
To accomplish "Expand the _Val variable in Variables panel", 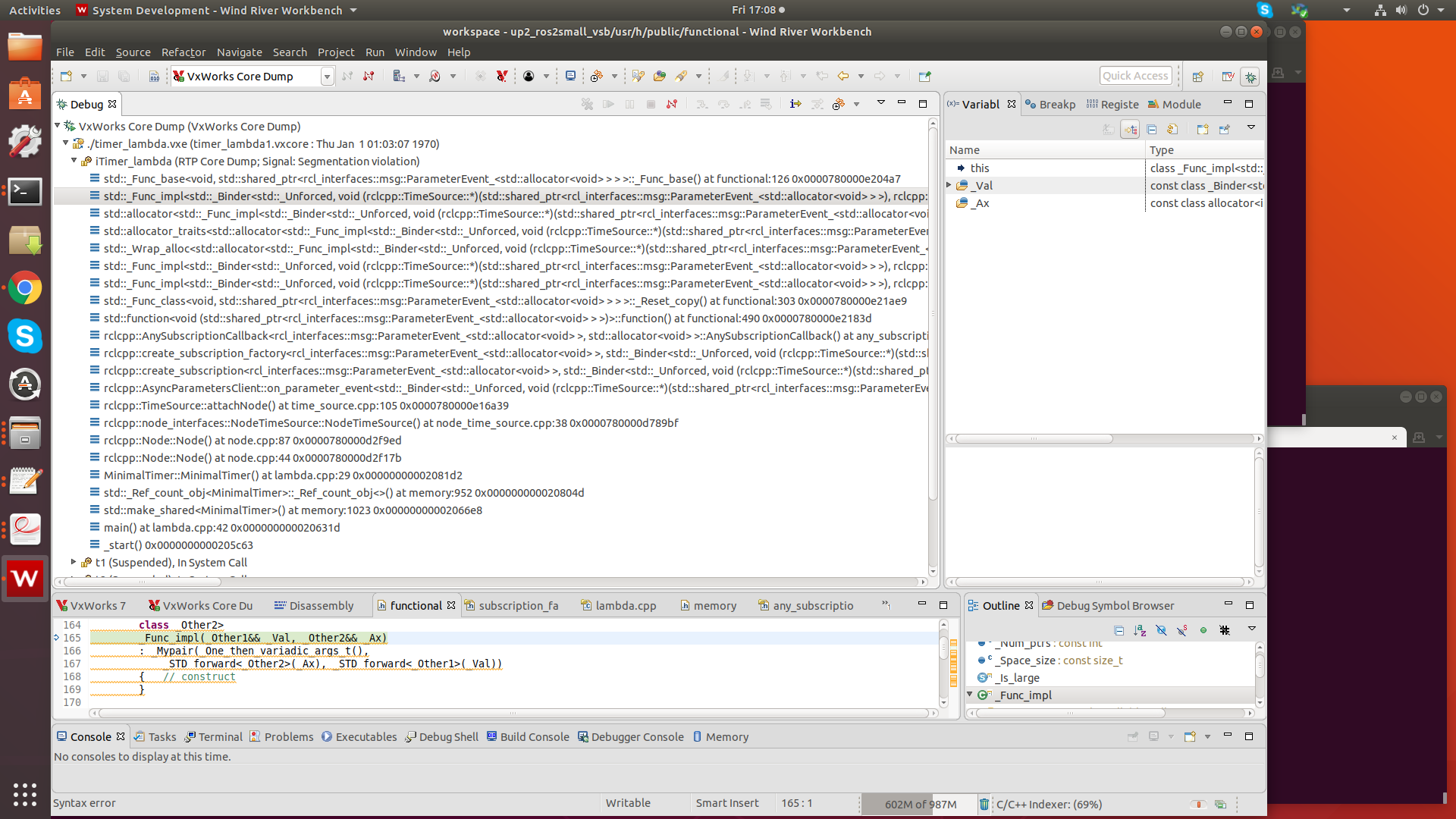I will 950,185.
